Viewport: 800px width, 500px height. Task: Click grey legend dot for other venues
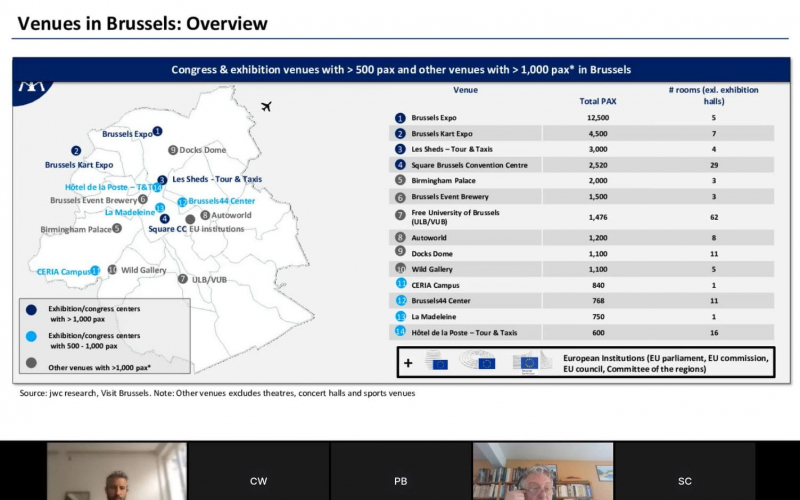coord(31,363)
